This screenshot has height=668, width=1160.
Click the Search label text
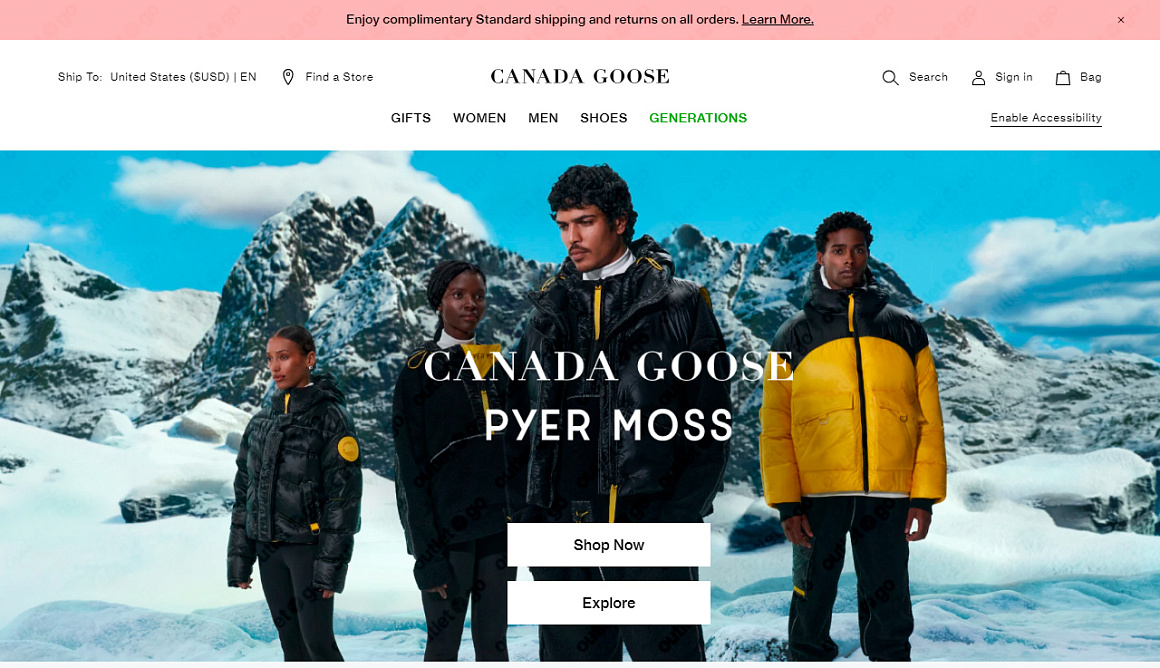(x=928, y=77)
